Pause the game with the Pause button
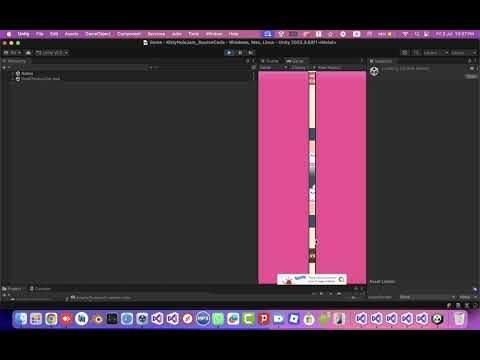 (240, 52)
